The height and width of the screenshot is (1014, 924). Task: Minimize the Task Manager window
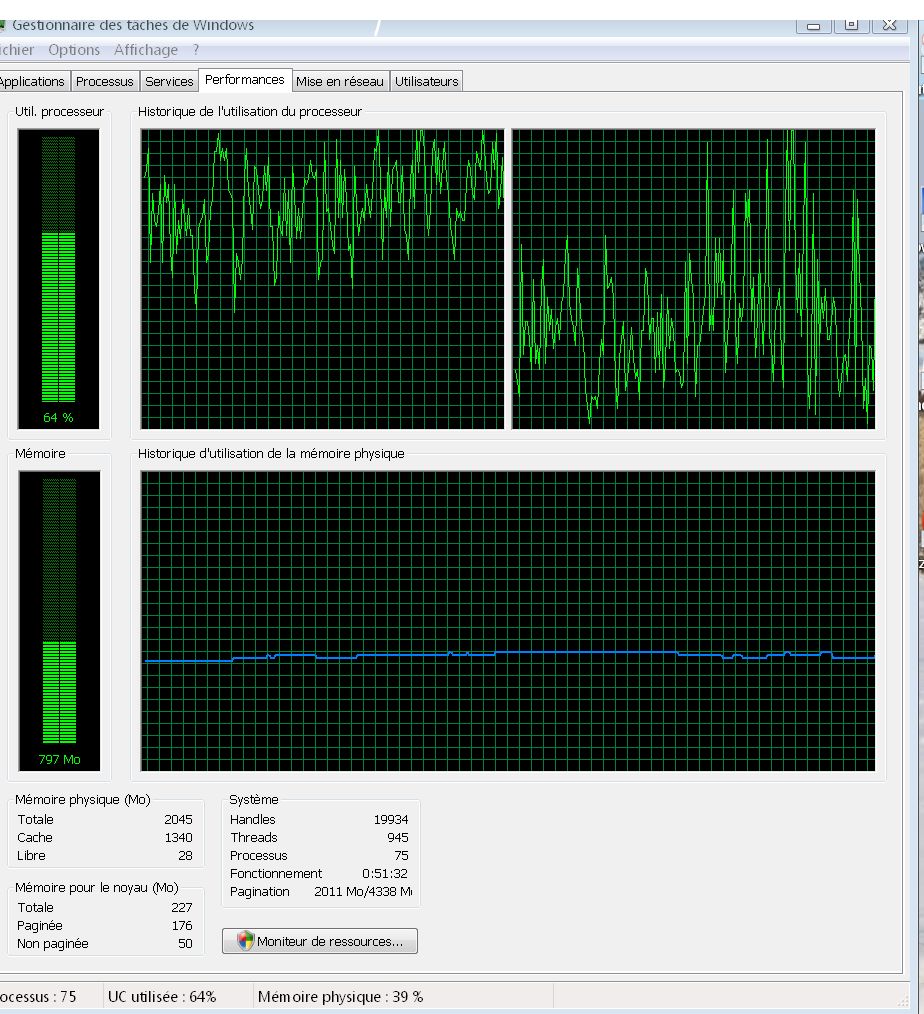pyautogui.click(x=813, y=26)
